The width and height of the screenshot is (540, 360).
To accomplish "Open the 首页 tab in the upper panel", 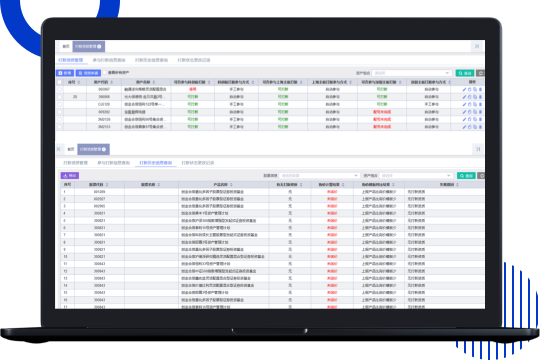I will pyautogui.click(x=66, y=47).
